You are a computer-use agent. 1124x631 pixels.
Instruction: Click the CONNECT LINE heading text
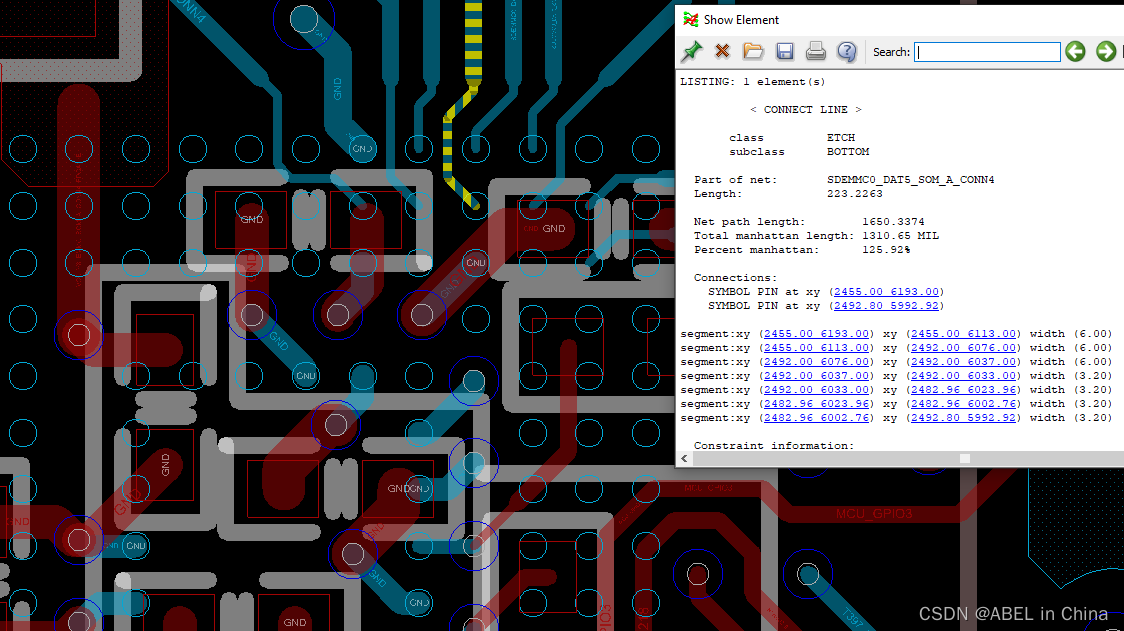(x=806, y=110)
